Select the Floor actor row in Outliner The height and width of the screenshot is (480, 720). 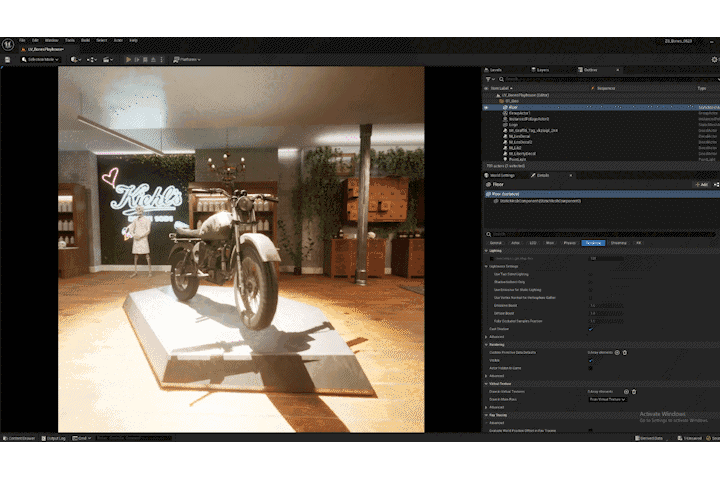pyautogui.click(x=602, y=107)
